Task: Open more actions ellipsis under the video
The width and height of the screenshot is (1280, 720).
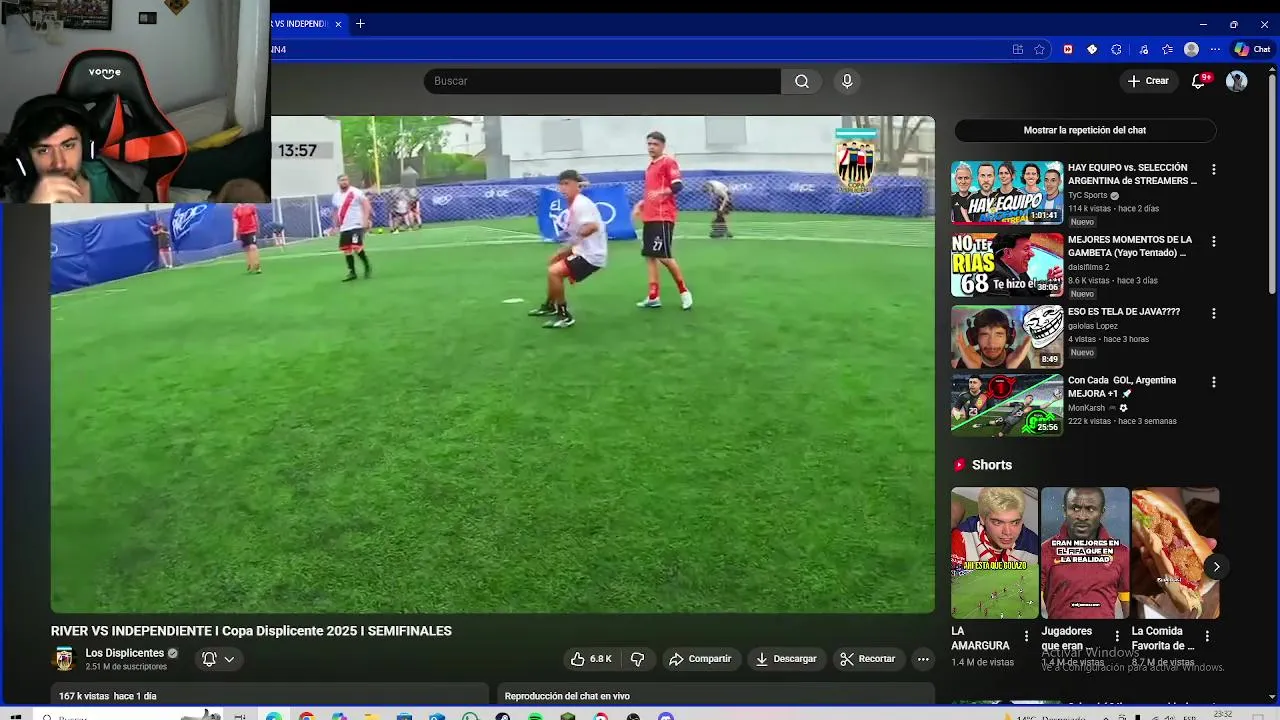Action: 923,659
